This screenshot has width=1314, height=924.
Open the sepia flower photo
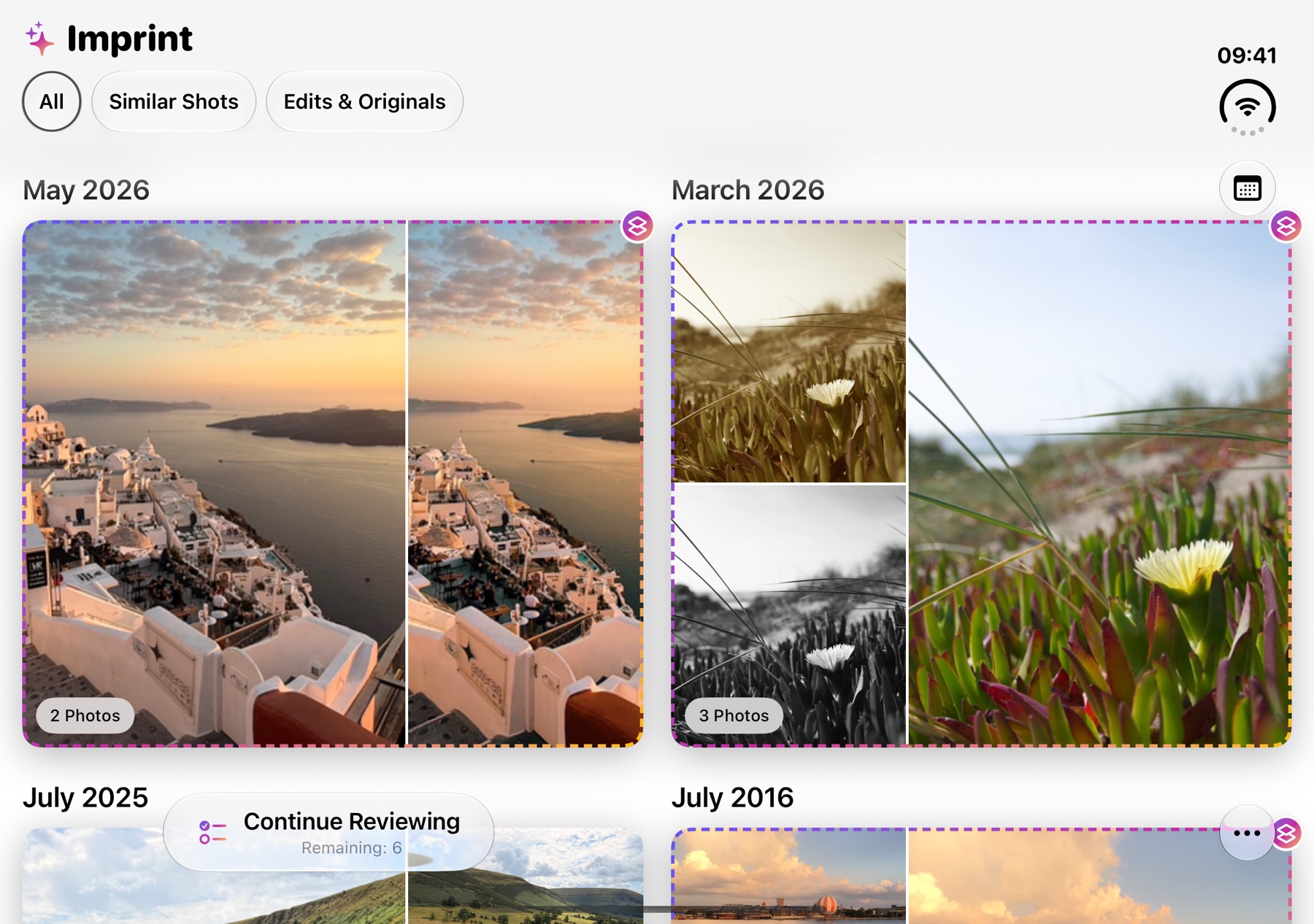(x=789, y=352)
